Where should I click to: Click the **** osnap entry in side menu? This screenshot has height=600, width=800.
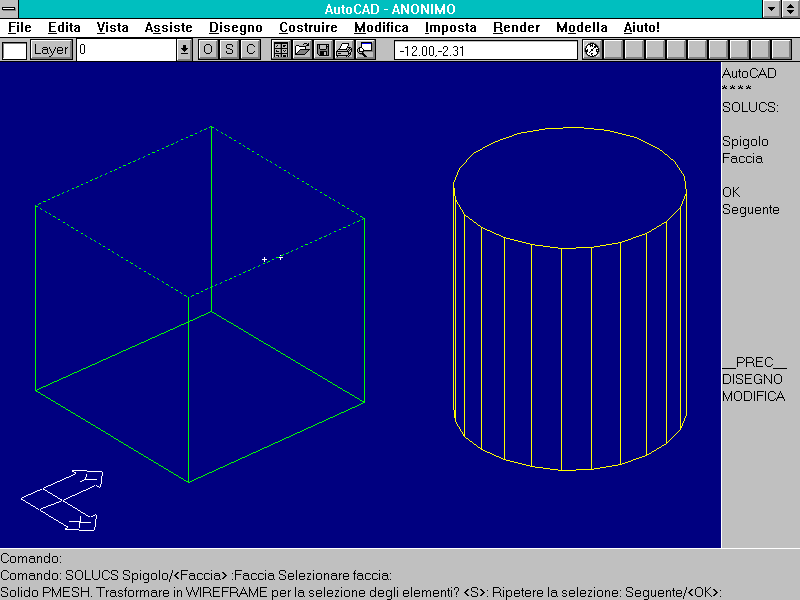(737, 89)
